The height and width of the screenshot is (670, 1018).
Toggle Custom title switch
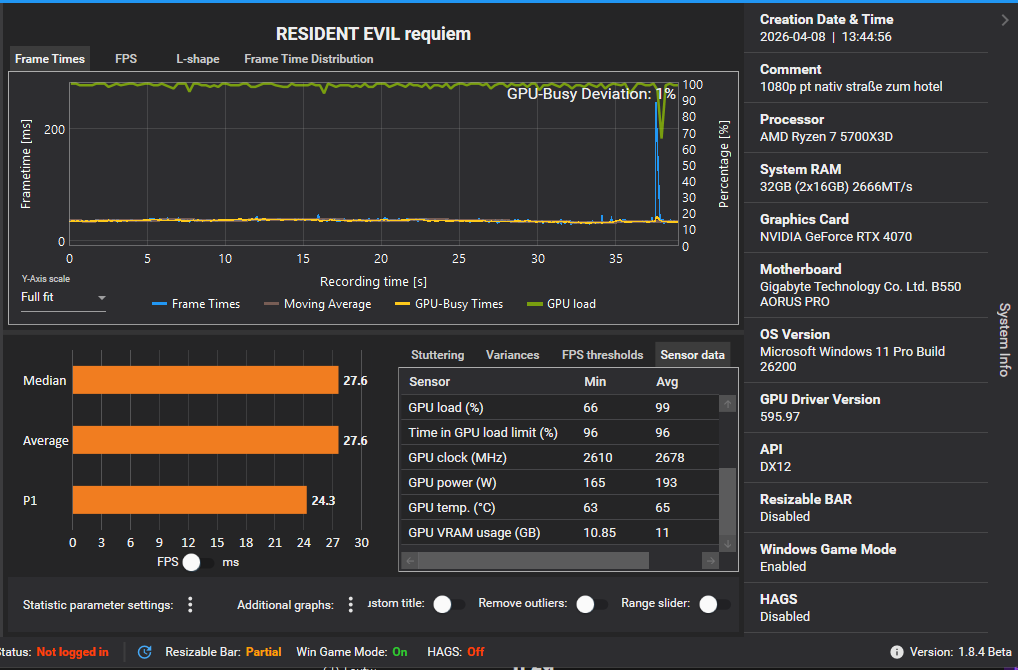pyautogui.click(x=449, y=604)
